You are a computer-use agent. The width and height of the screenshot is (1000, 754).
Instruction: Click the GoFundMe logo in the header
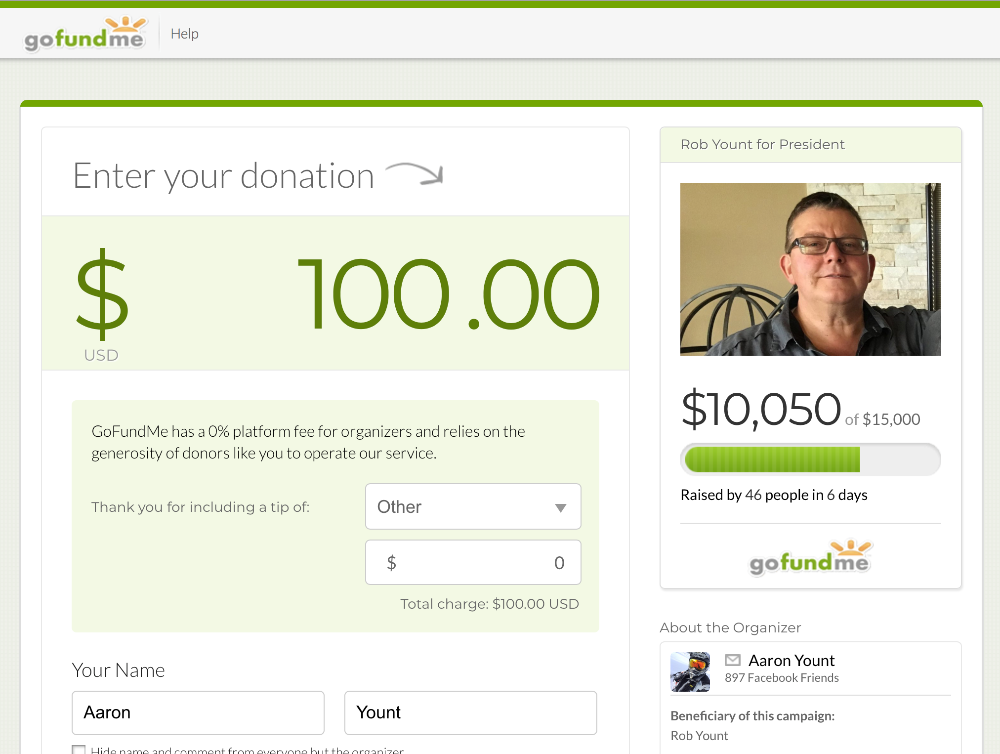coord(85,34)
